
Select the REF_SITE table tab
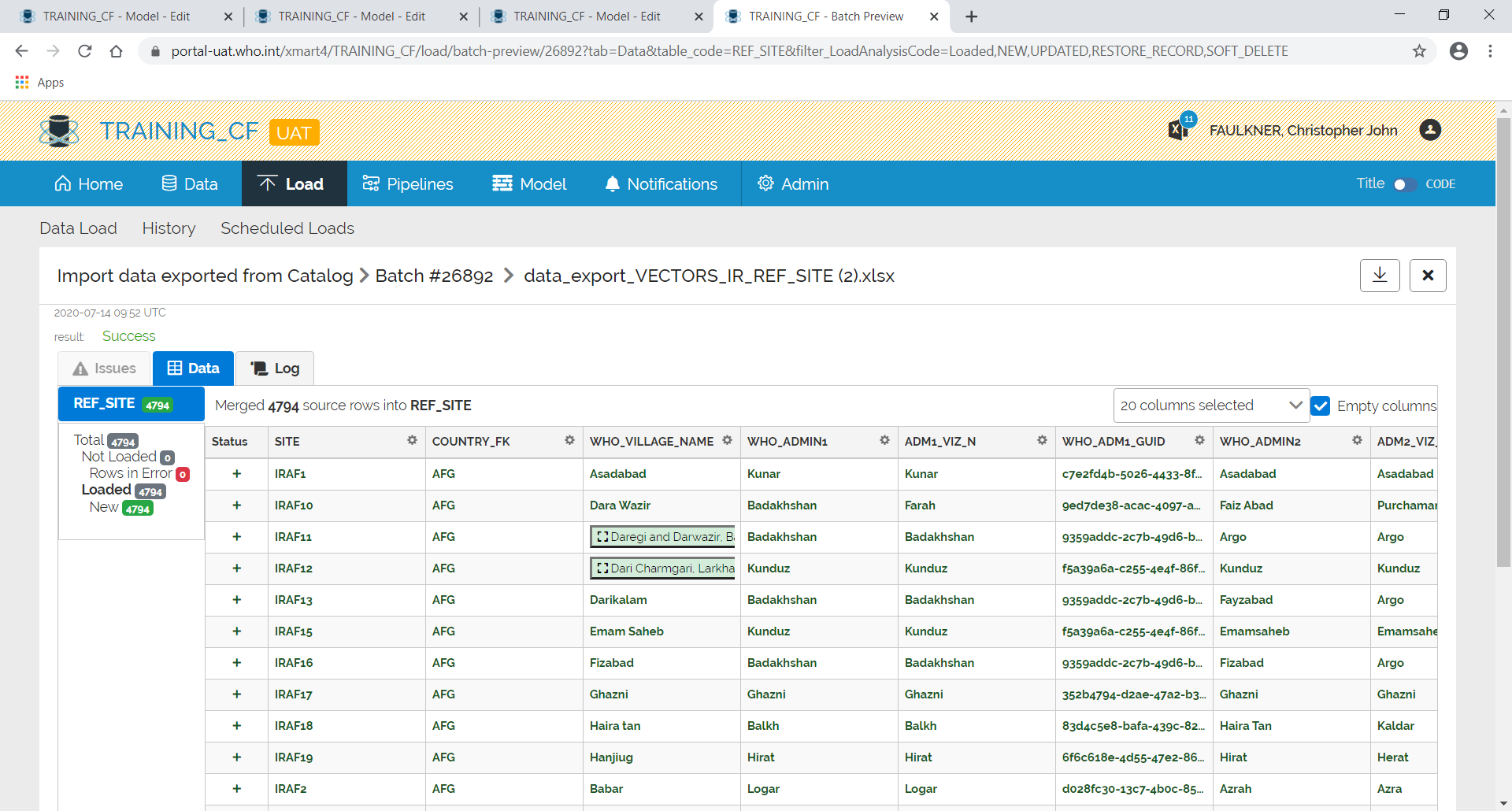tap(131, 404)
